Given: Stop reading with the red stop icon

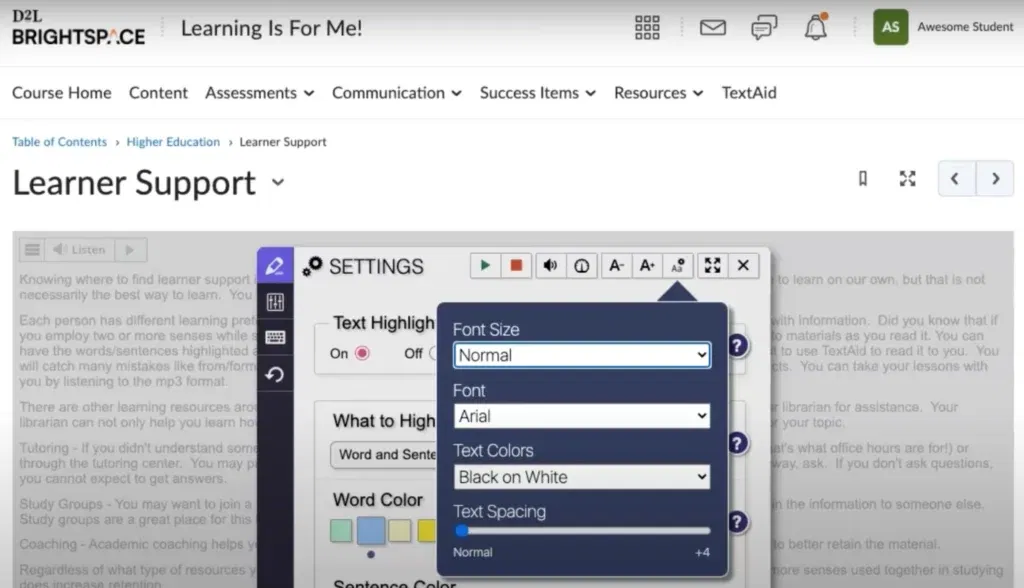Looking at the screenshot, I should coord(516,265).
